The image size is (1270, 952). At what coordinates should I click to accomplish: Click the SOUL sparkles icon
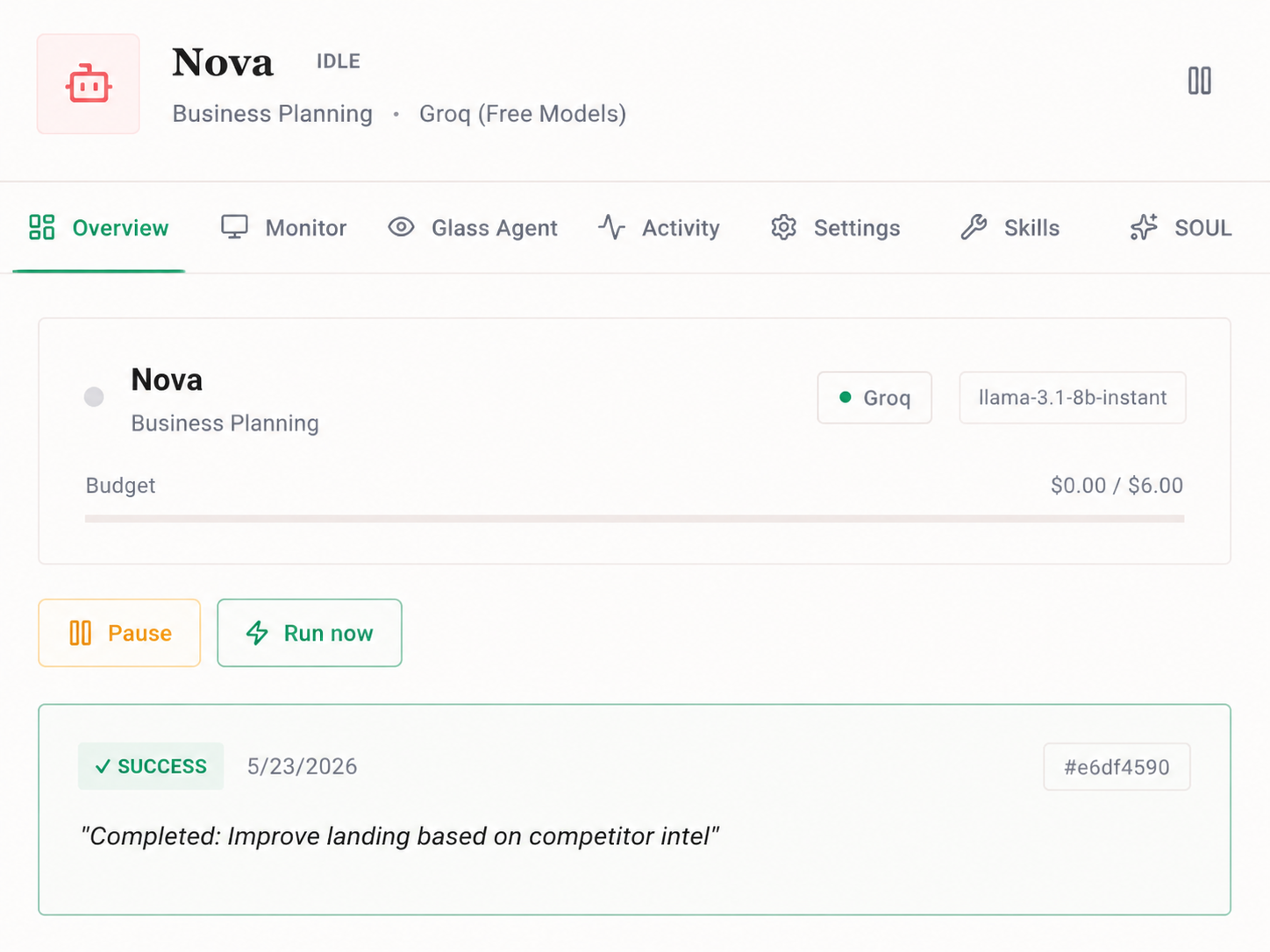point(1144,228)
